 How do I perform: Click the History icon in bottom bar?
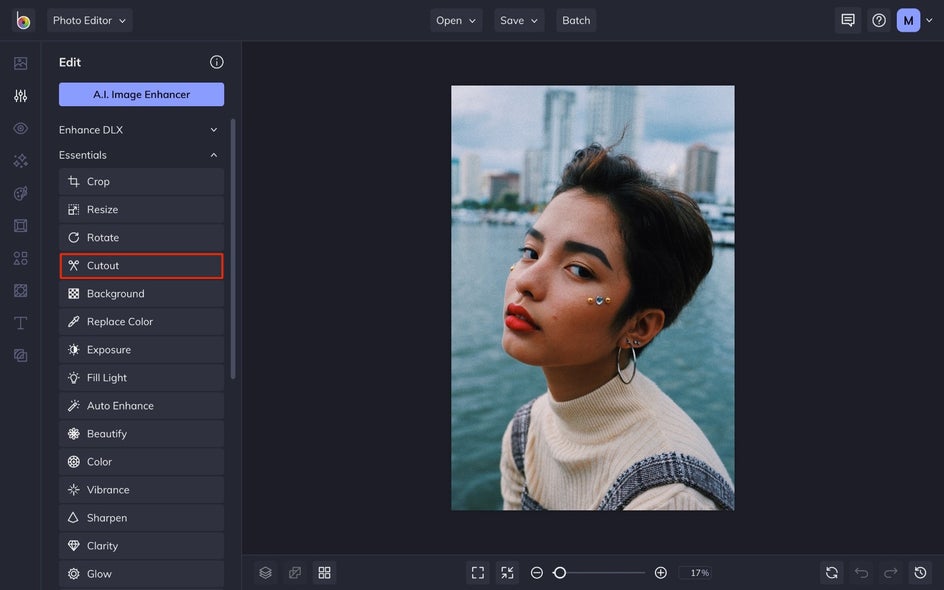coord(921,573)
